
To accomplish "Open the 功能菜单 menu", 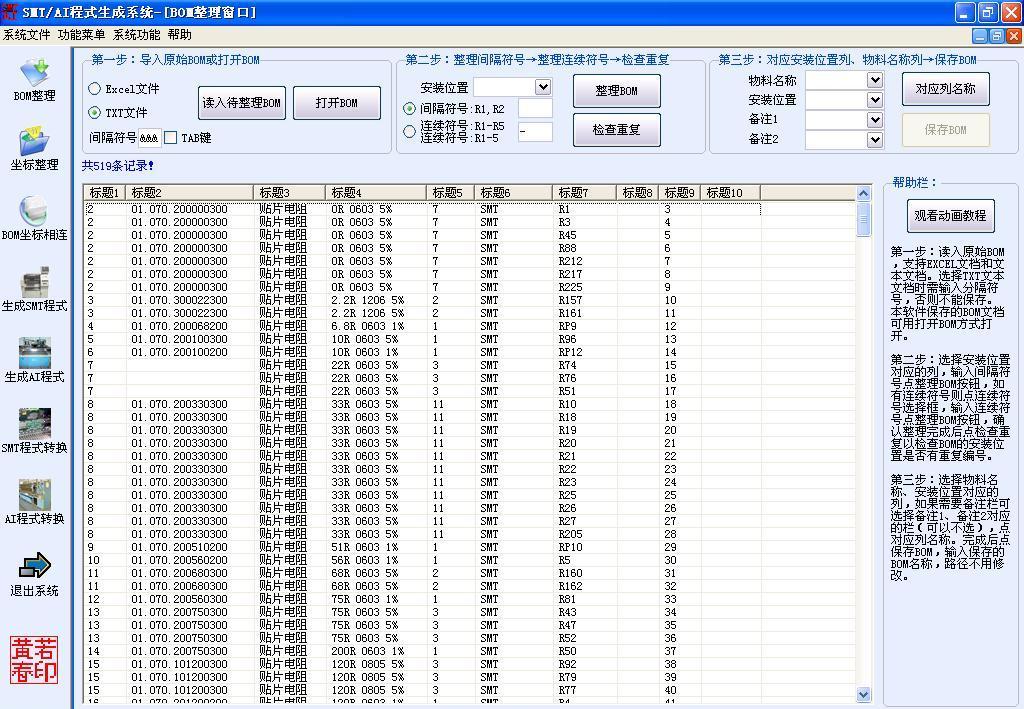I will coord(81,35).
